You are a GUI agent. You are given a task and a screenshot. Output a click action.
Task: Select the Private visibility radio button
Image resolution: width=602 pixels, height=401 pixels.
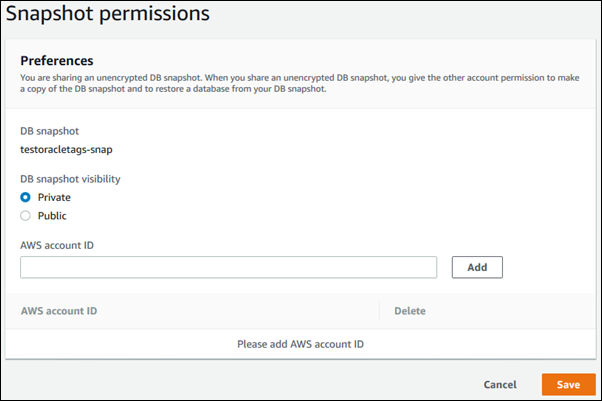[26, 197]
